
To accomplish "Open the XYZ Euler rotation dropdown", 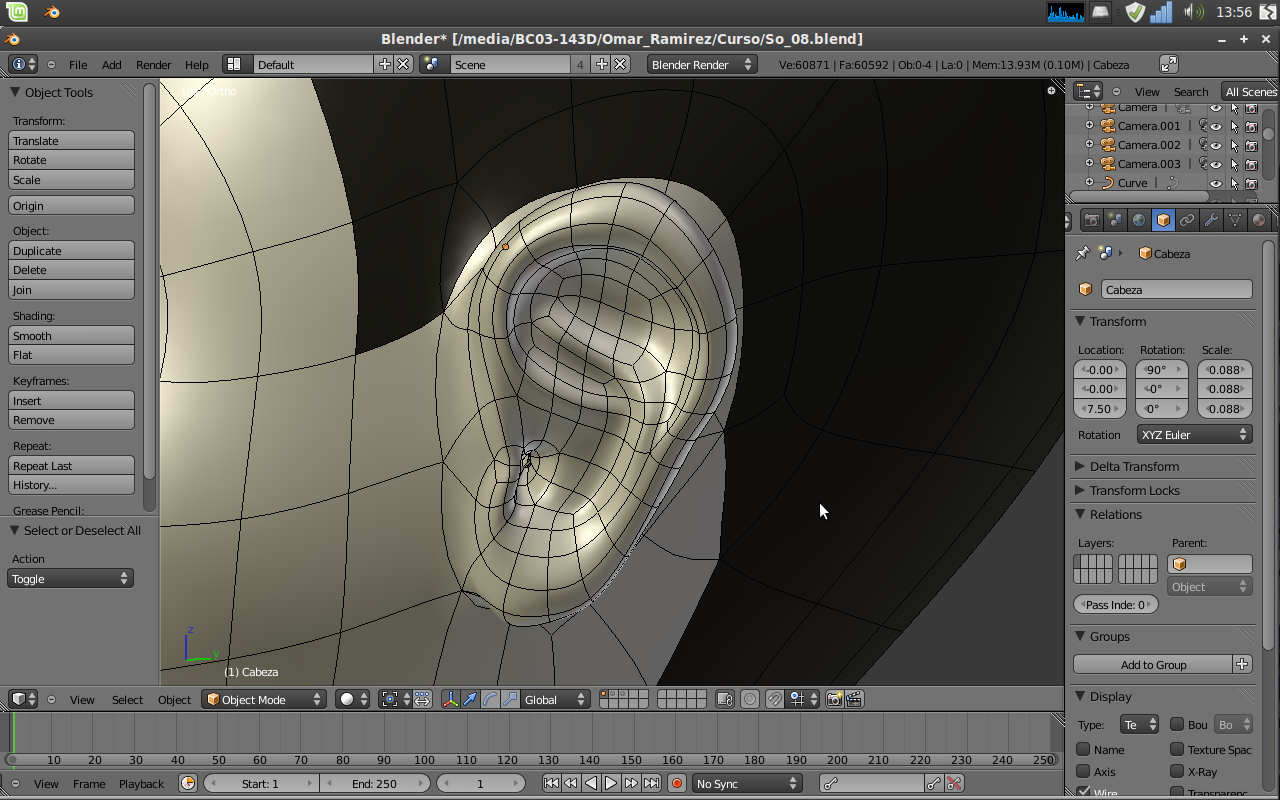I will (x=1194, y=435).
